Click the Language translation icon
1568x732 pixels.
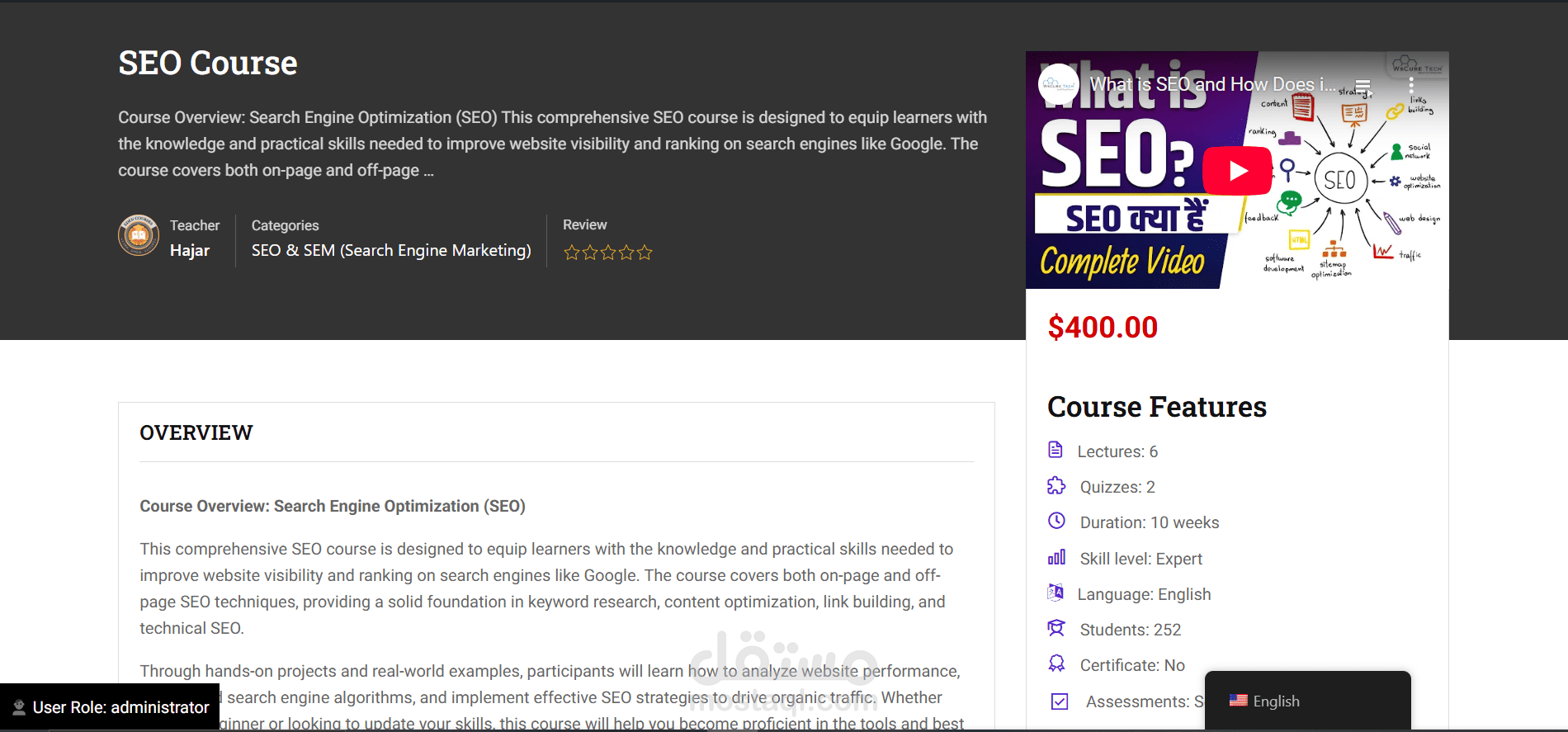tap(1055, 593)
